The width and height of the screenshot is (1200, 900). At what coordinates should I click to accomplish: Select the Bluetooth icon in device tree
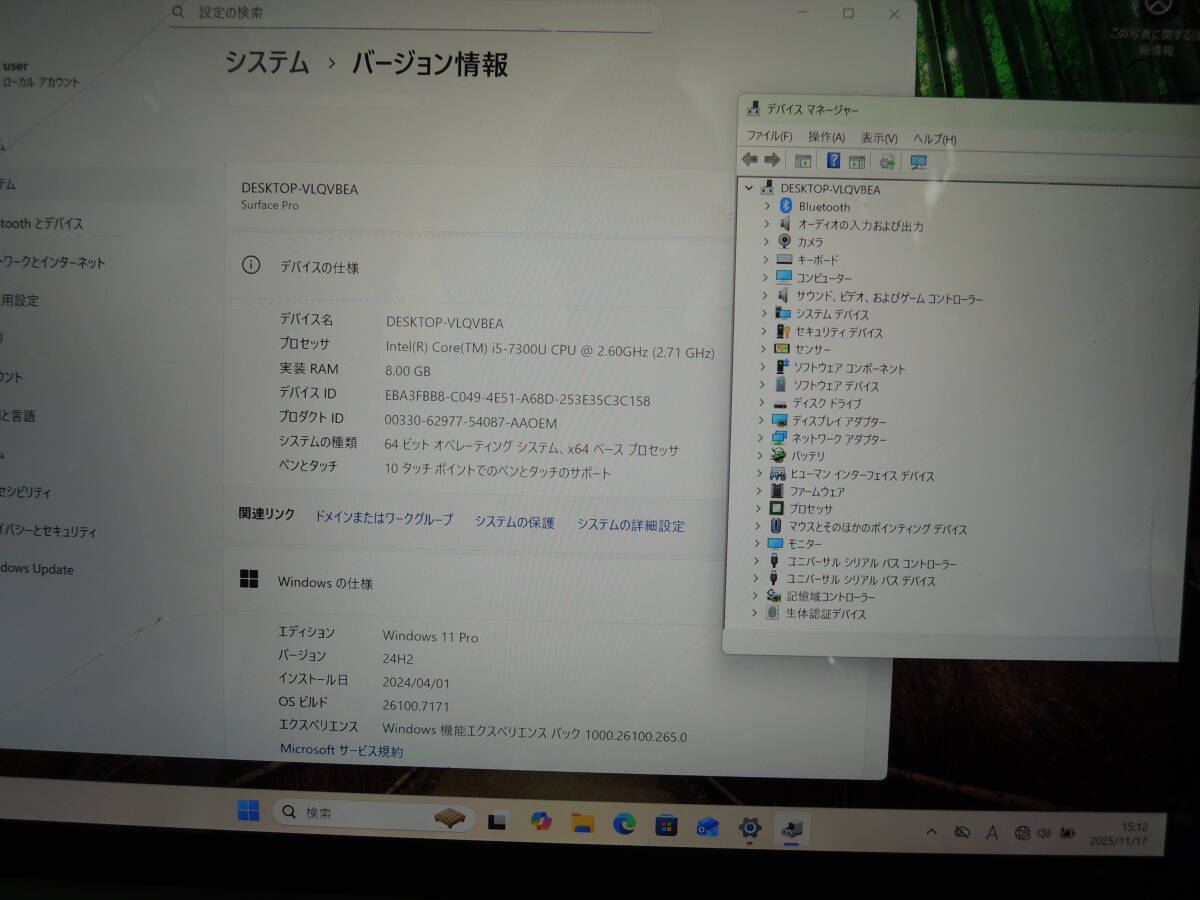[785, 206]
